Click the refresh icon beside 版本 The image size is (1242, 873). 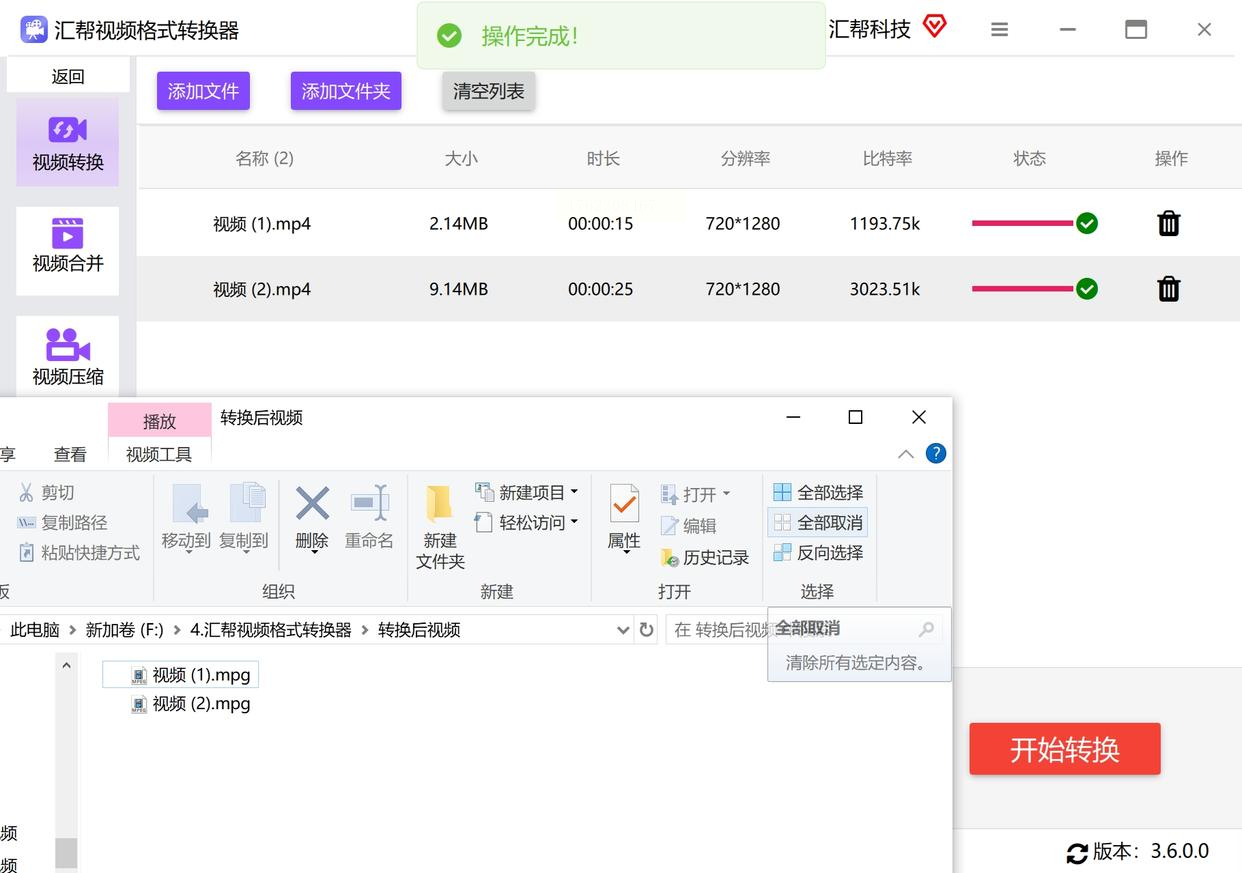pos(1076,853)
